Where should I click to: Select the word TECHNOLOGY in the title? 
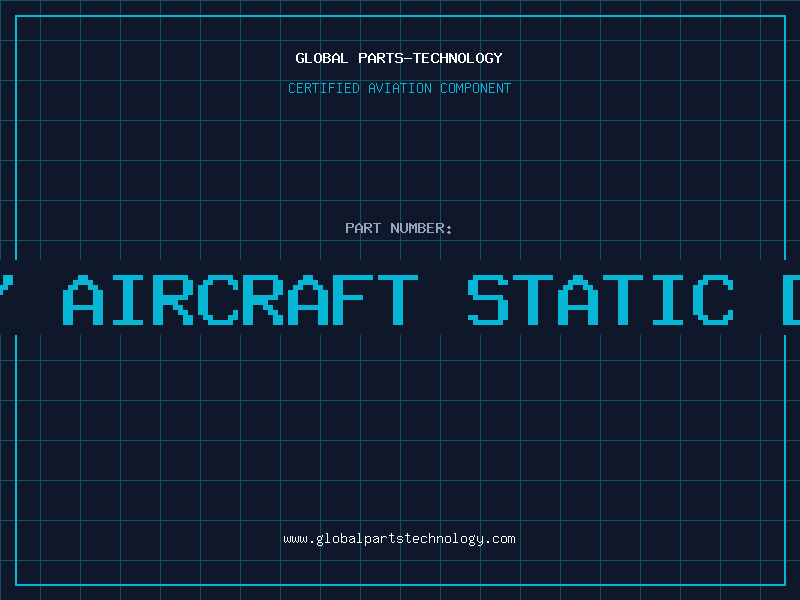457,58
